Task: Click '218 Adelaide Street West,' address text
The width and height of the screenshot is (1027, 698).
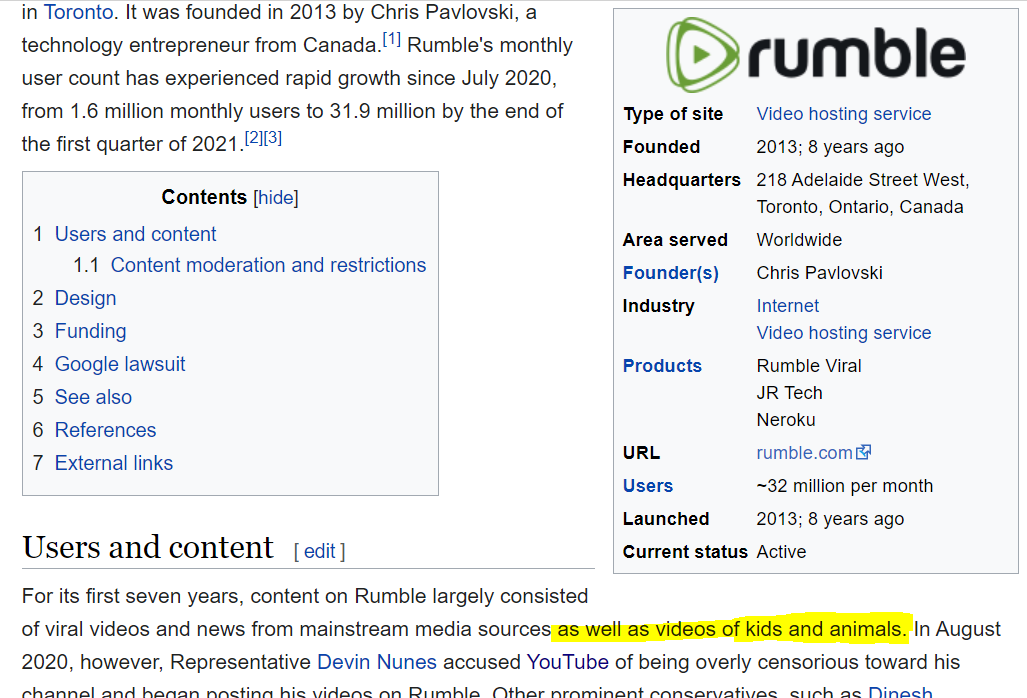Action: click(863, 180)
